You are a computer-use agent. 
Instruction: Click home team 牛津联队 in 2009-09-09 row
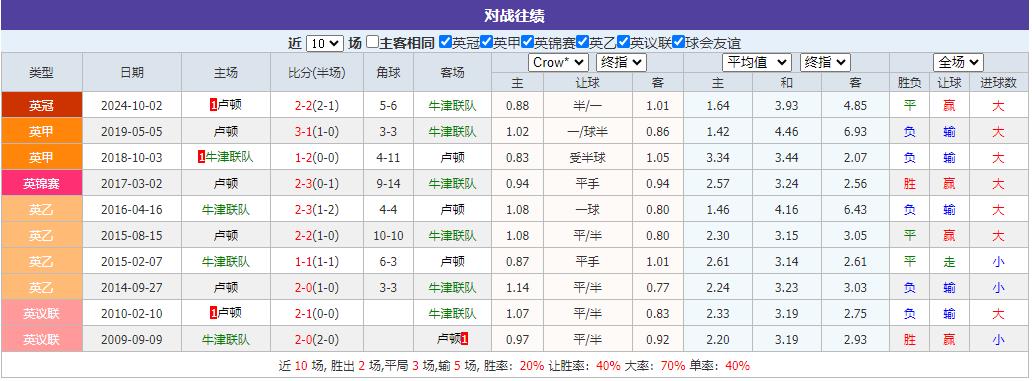click(x=226, y=340)
